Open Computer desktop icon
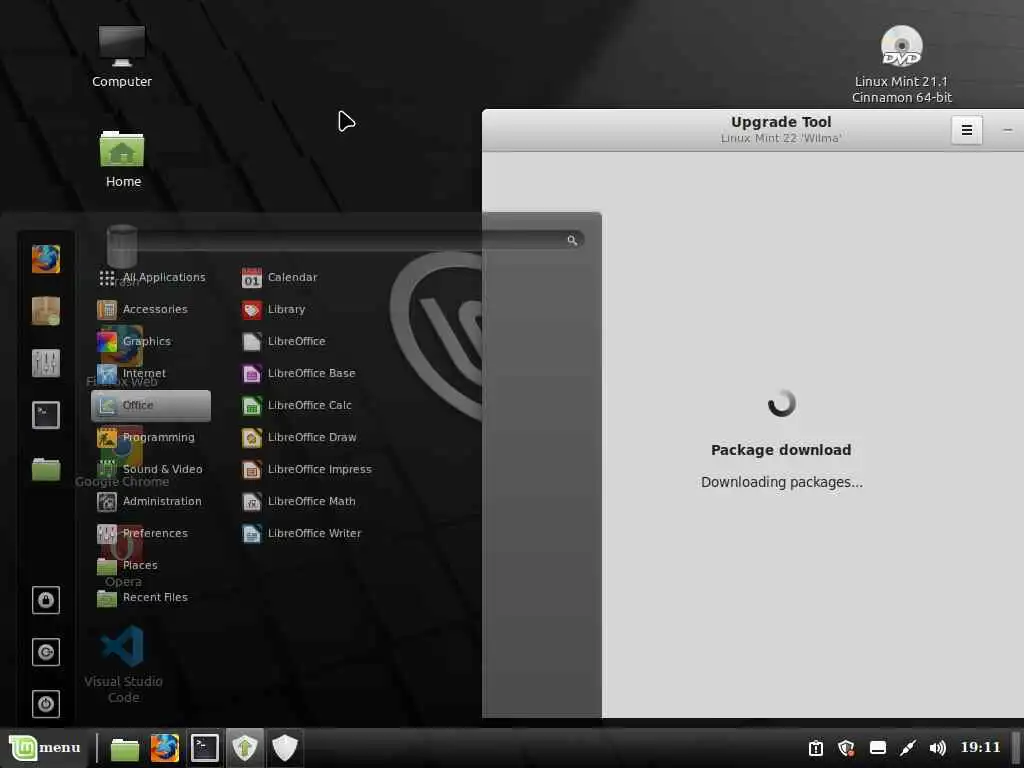This screenshot has width=1024, height=768. 122,57
